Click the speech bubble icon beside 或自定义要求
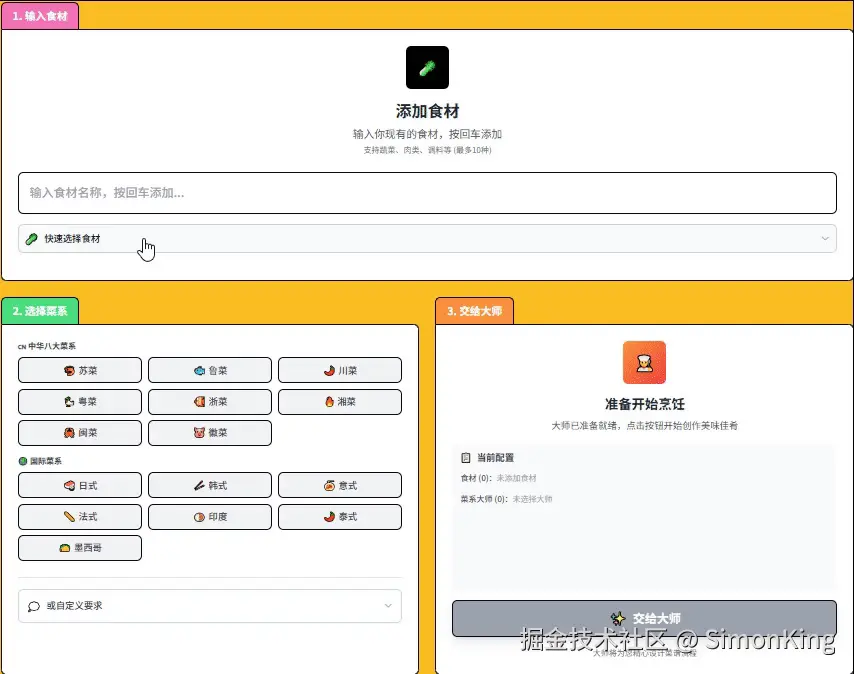854x674 pixels. click(x=34, y=606)
